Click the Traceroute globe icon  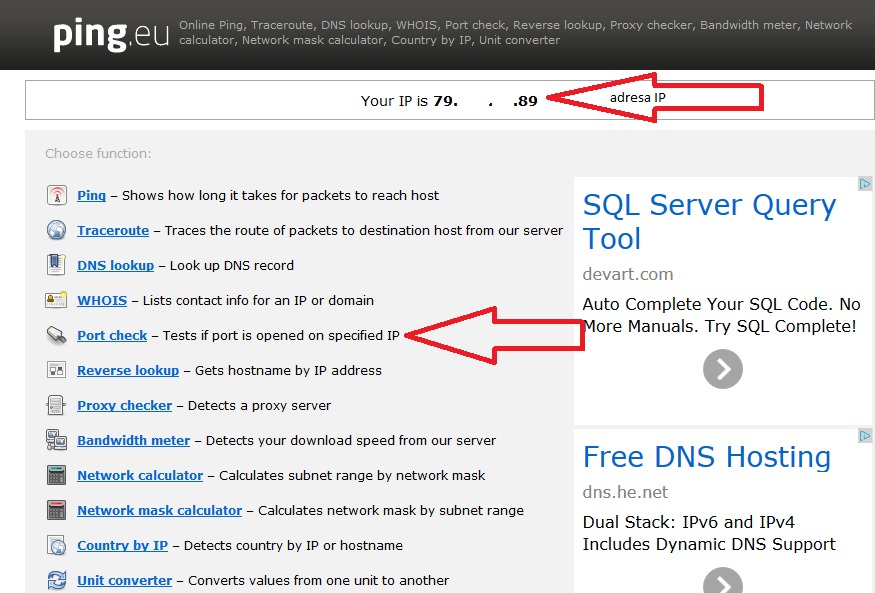click(x=57, y=230)
